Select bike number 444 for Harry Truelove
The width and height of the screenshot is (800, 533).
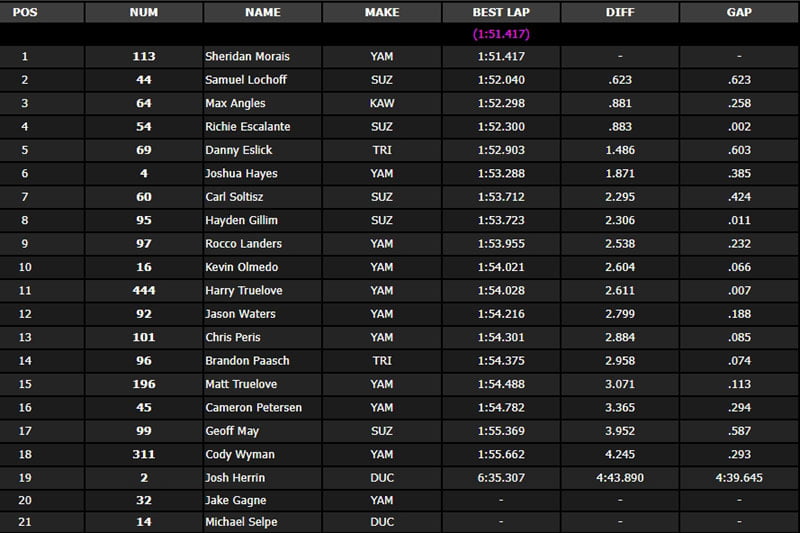coord(143,291)
